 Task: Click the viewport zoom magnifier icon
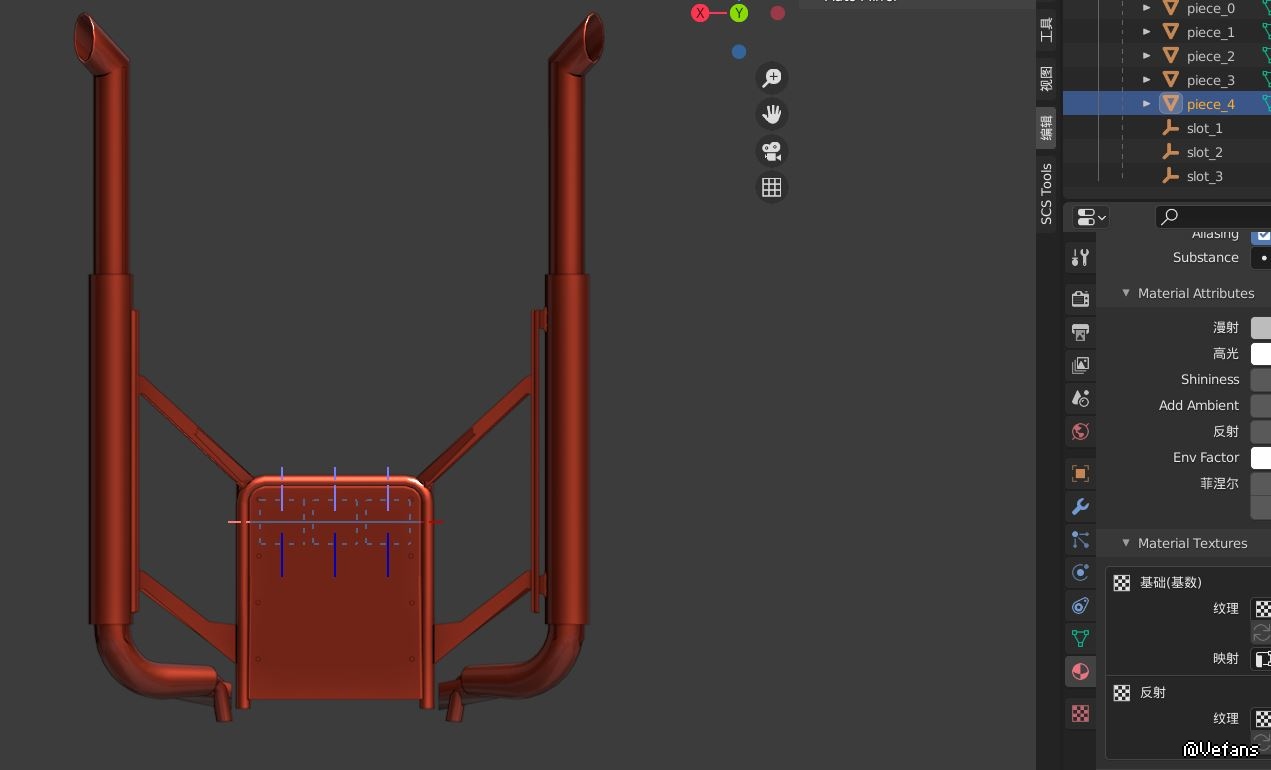tap(772, 78)
